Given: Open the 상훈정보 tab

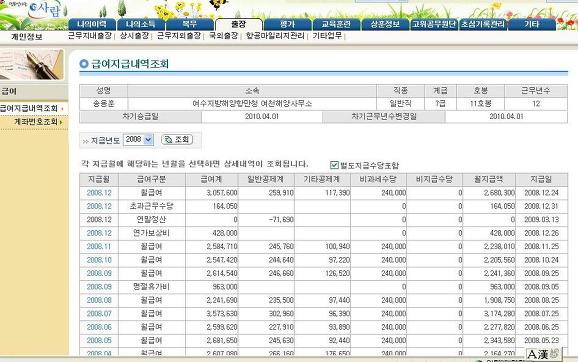Looking at the screenshot, I should click(385, 24).
